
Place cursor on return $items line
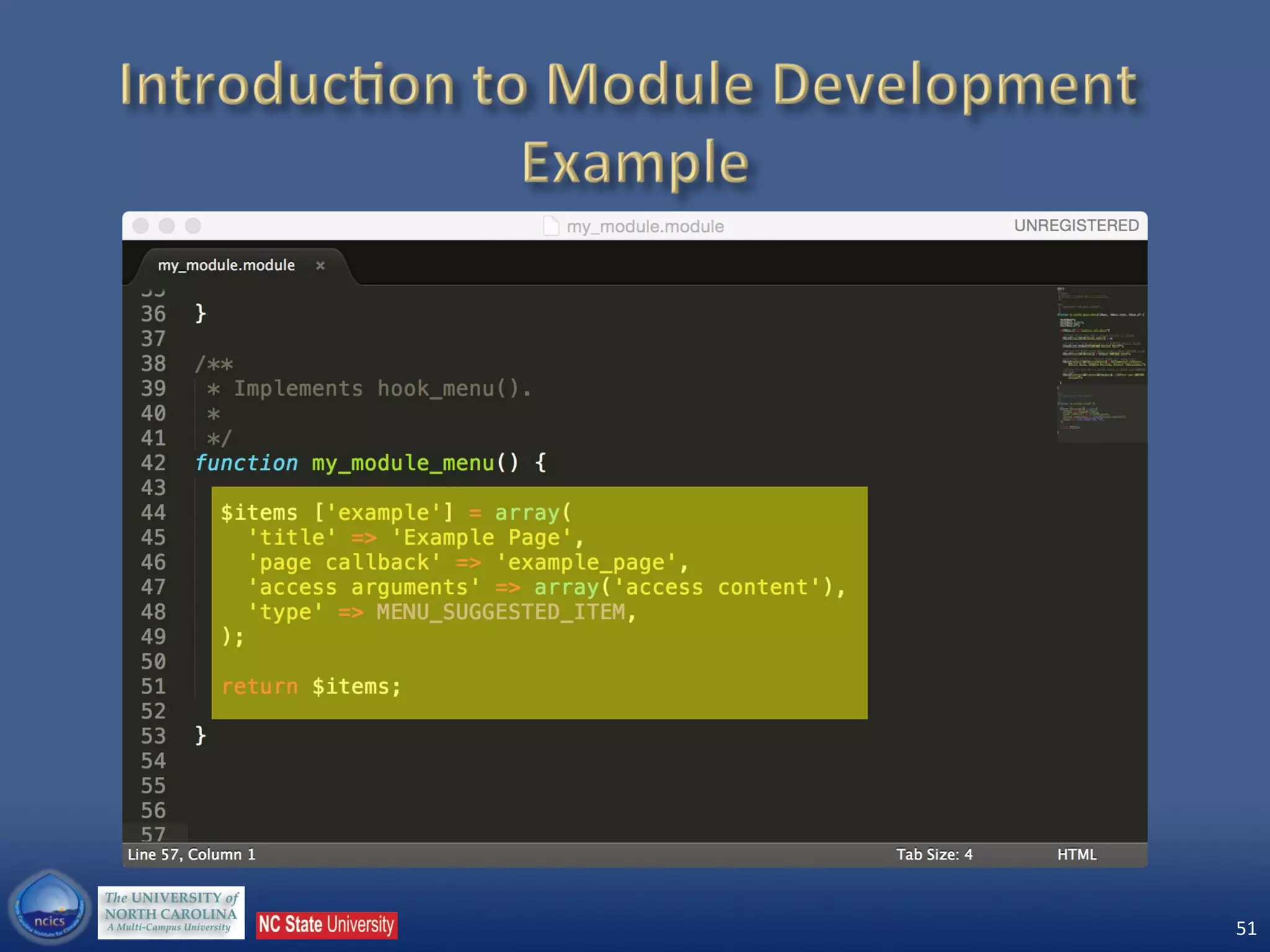[311, 687]
